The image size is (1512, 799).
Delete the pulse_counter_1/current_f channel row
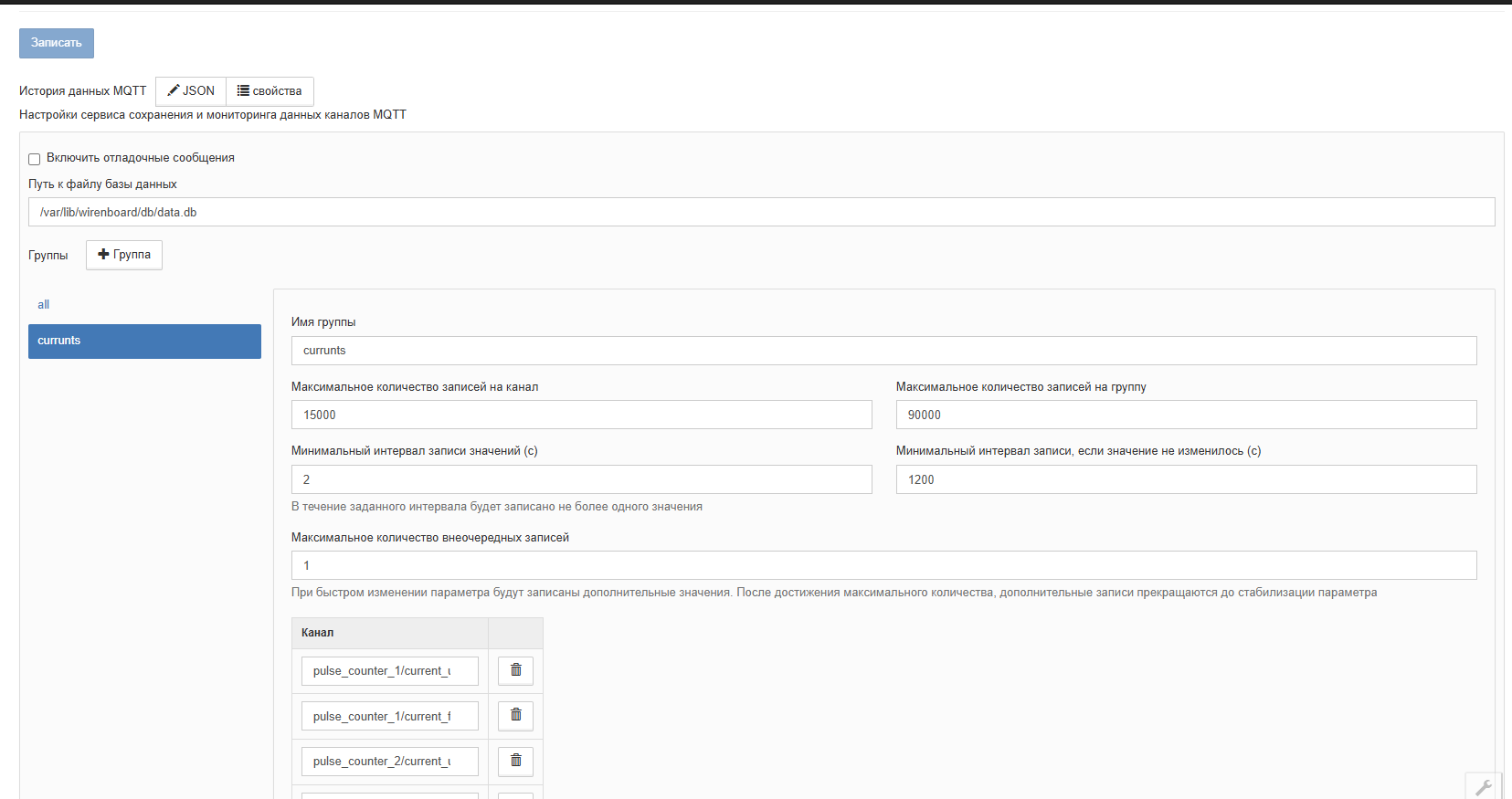pos(515,715)
